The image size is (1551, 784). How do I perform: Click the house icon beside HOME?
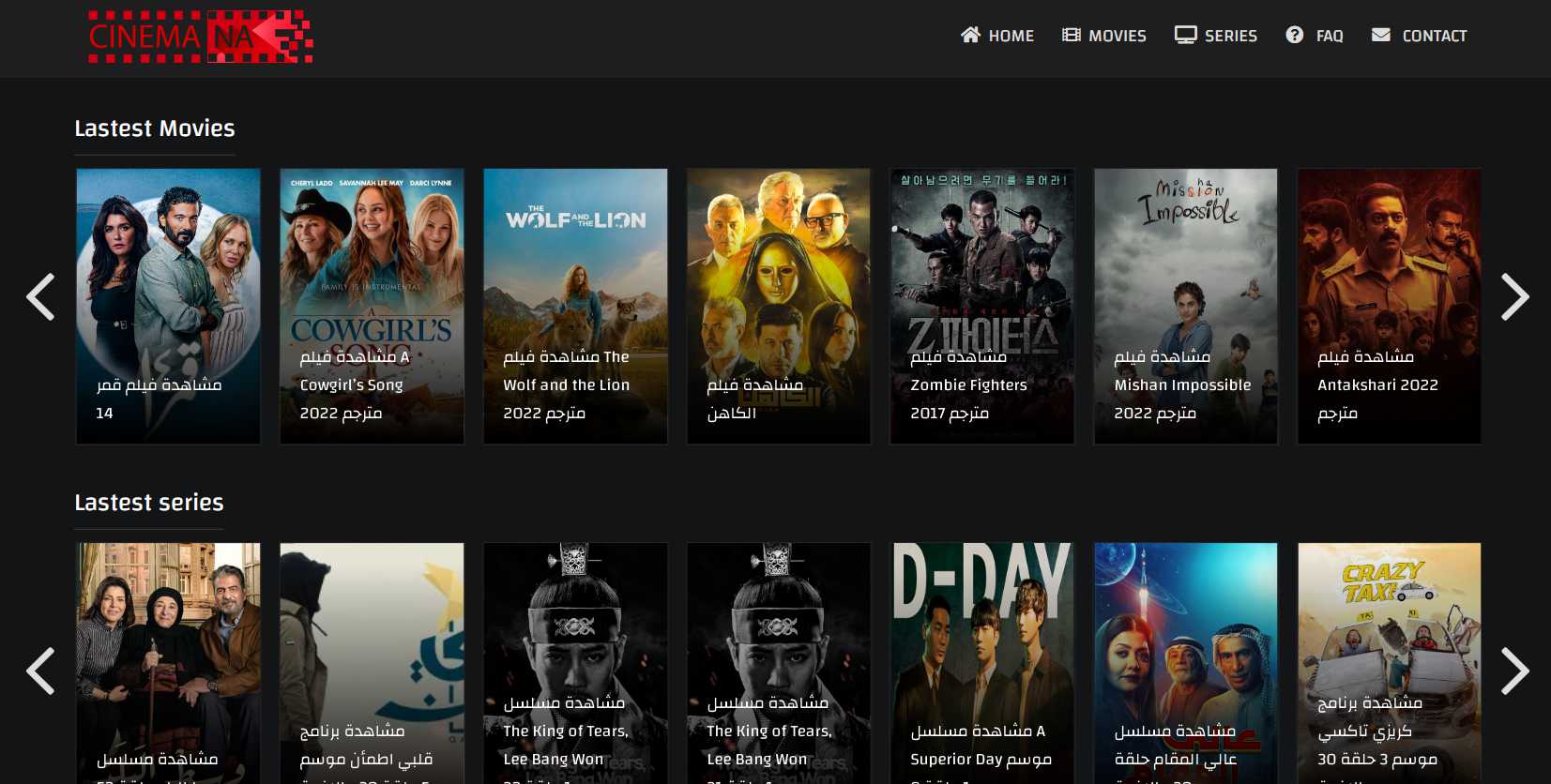[970, 35]
